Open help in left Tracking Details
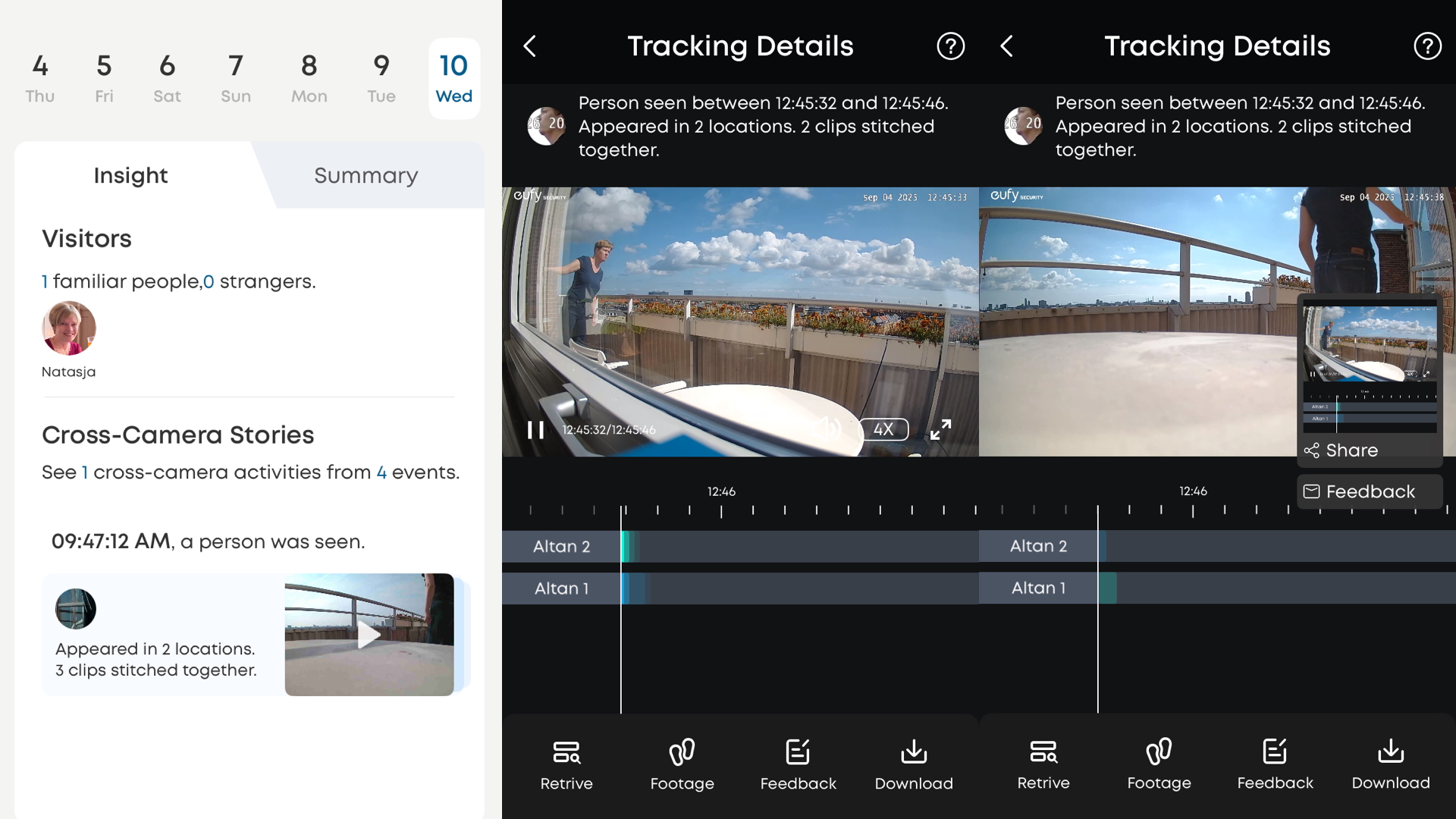This screenshot has width=1456, height=819. point(950,46)
